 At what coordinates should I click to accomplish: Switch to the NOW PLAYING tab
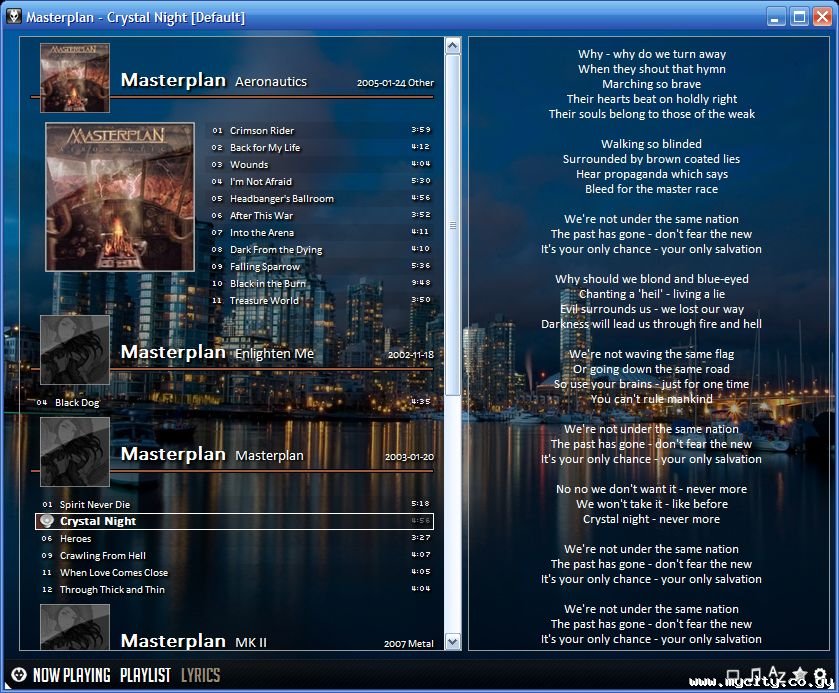point(72,675)
